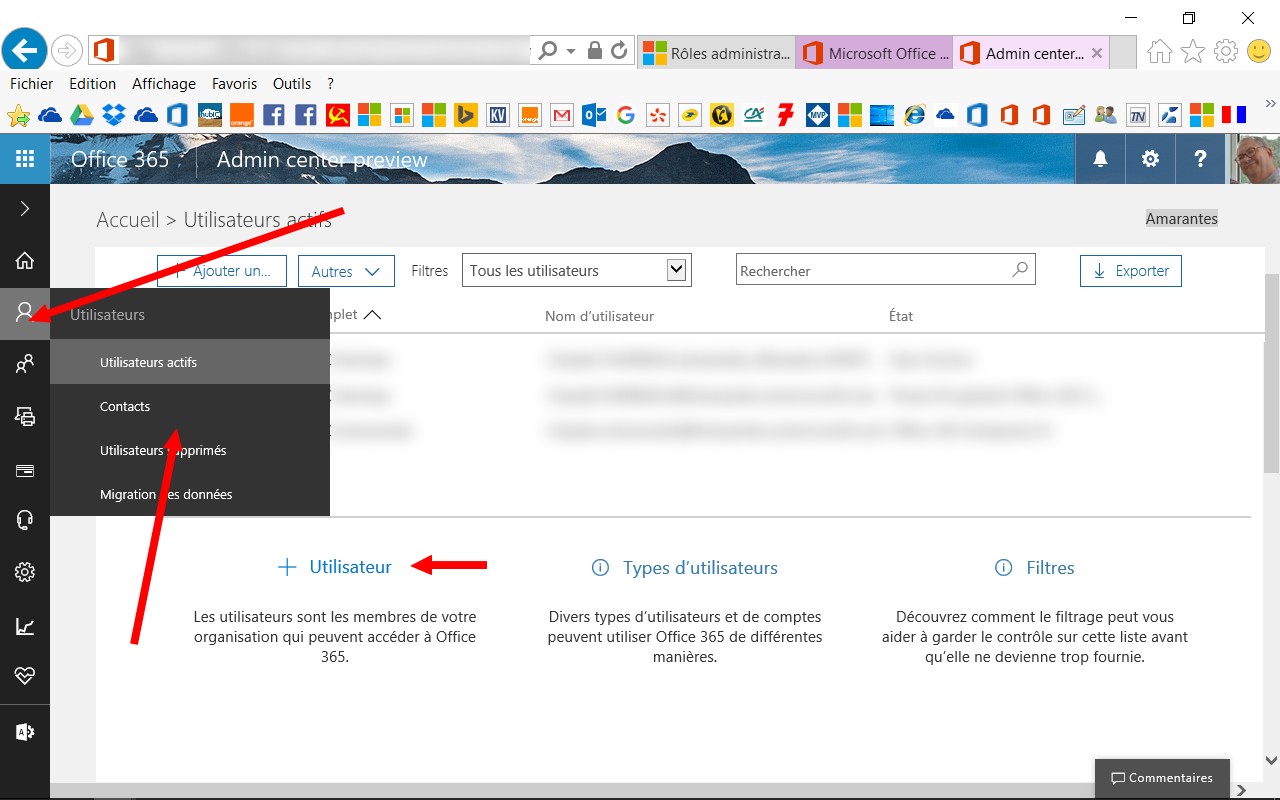Viewport: 1280px width, 800px height.
Task: Open the Billing card icon in sidebar
Action: (x=25, y=470)
